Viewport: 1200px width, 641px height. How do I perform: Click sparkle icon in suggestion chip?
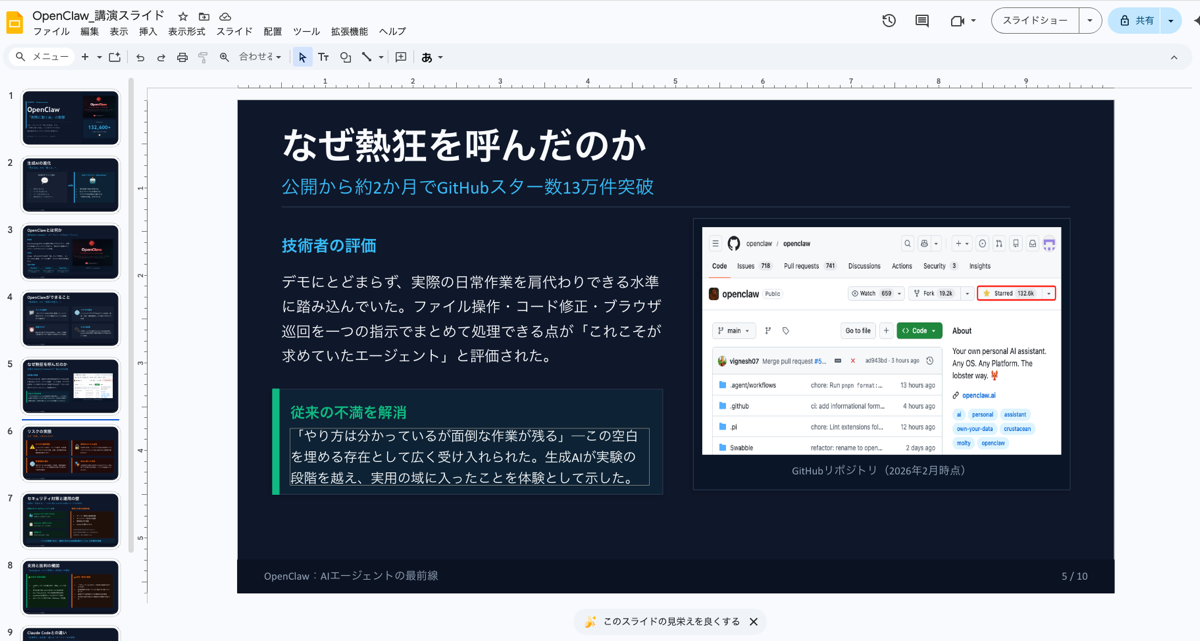point(590,622)
